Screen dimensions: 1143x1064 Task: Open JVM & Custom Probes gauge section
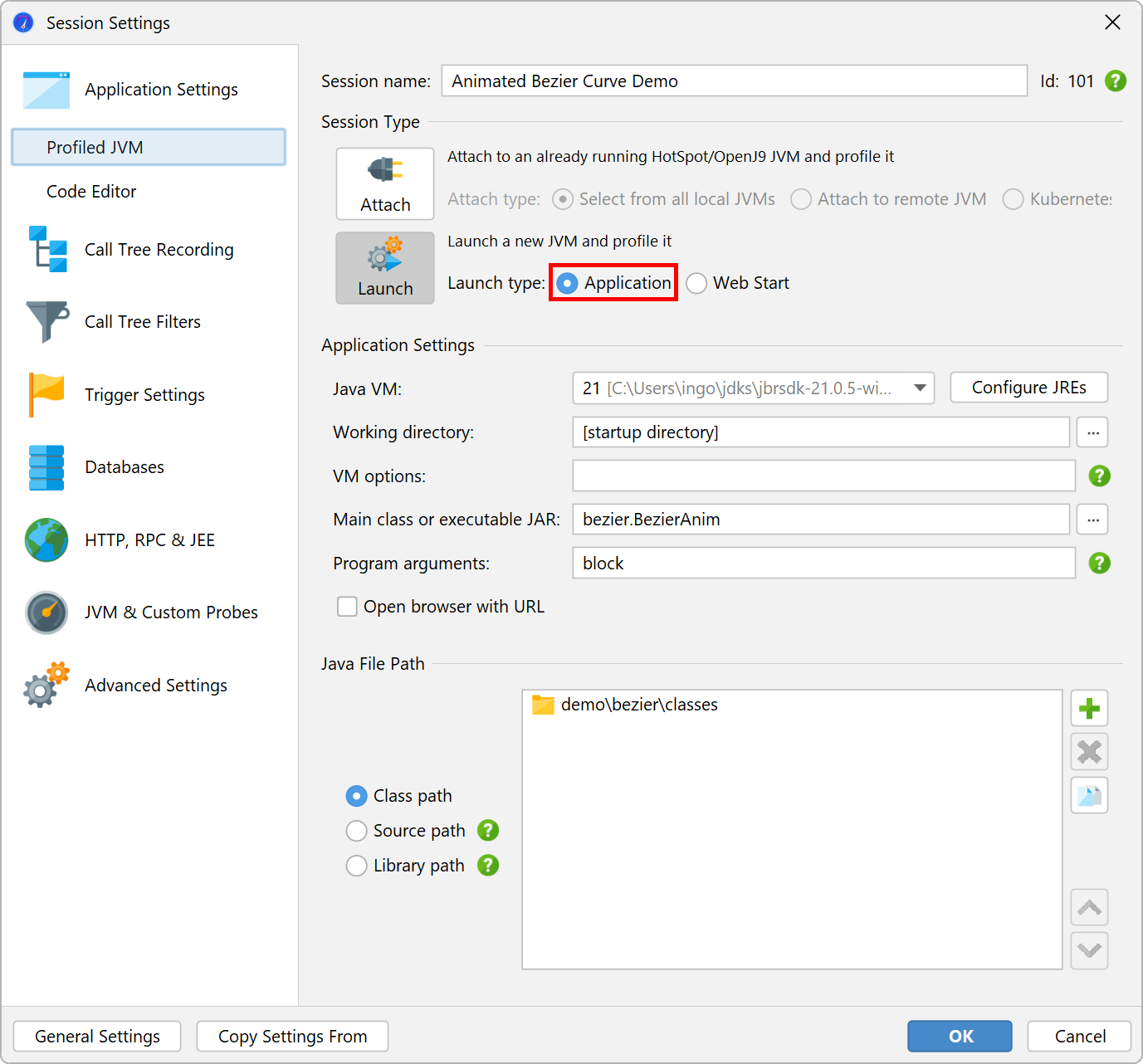[171, 613]
